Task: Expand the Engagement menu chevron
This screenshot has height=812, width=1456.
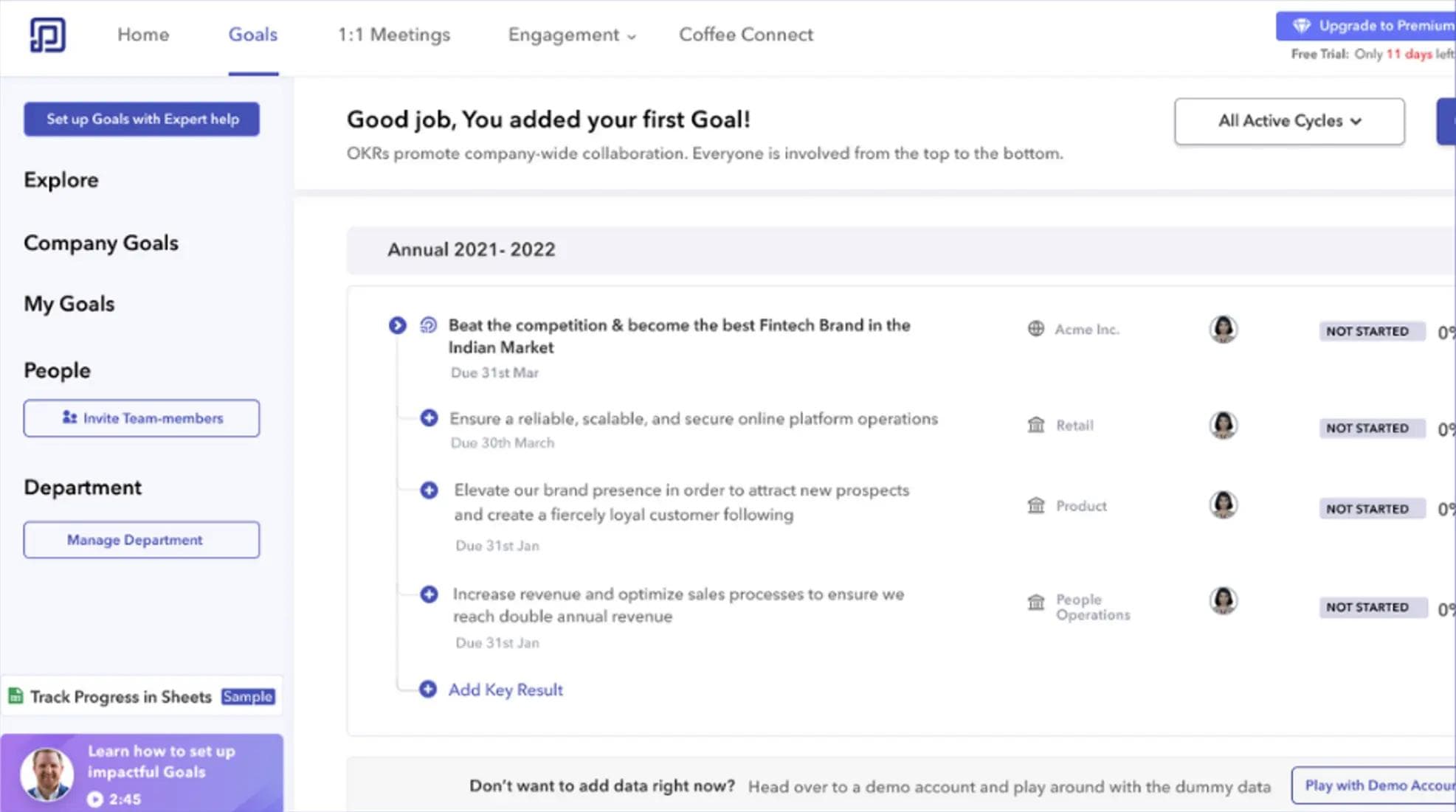Action: [631, 36]
